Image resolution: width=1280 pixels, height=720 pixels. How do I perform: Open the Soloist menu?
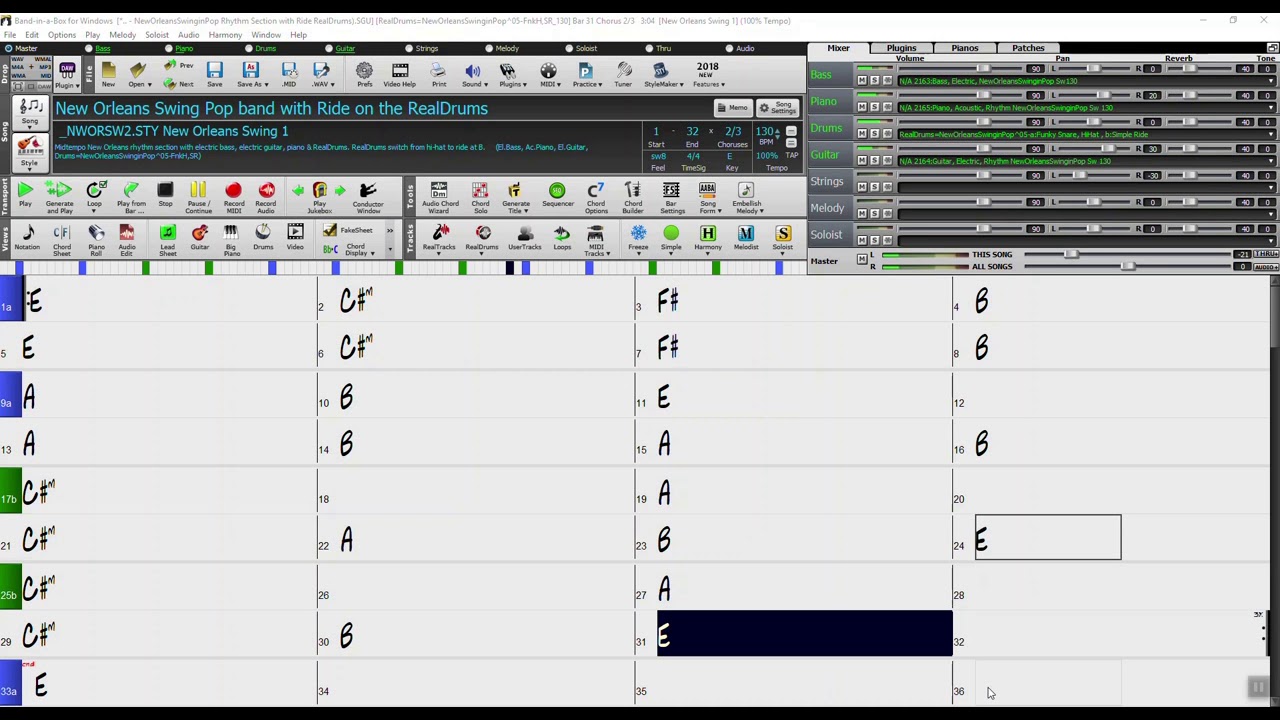(x=156, y=35)
